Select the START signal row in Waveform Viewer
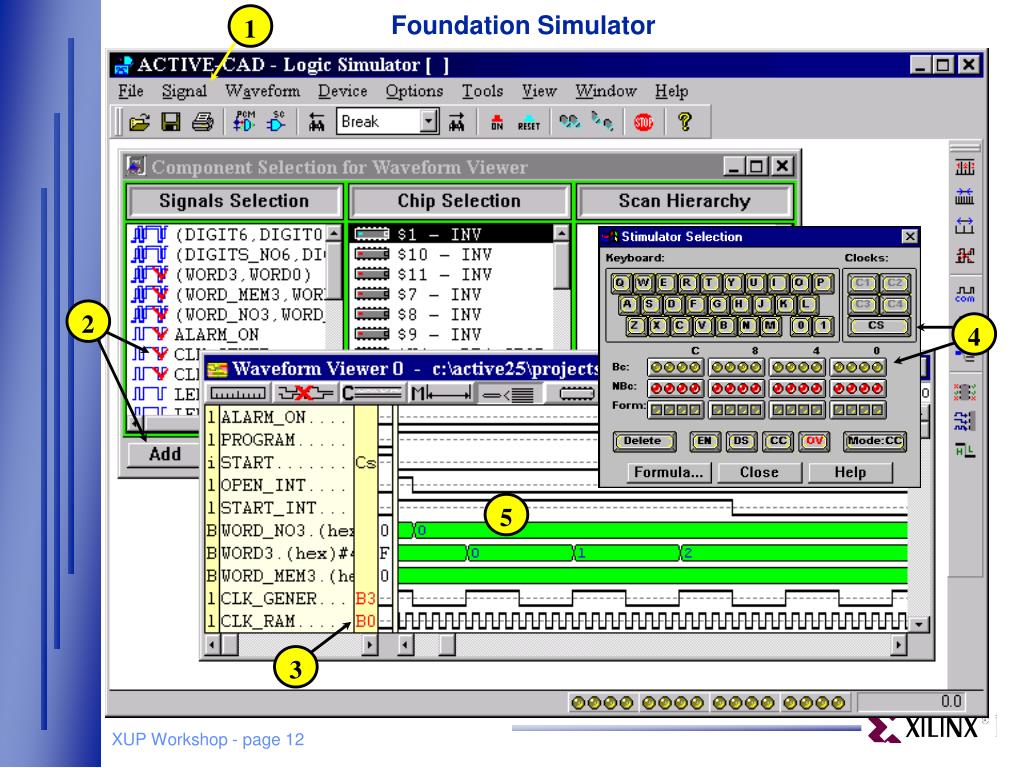The height and width of the screenshot is (768, 1024). tap(291, 462)
